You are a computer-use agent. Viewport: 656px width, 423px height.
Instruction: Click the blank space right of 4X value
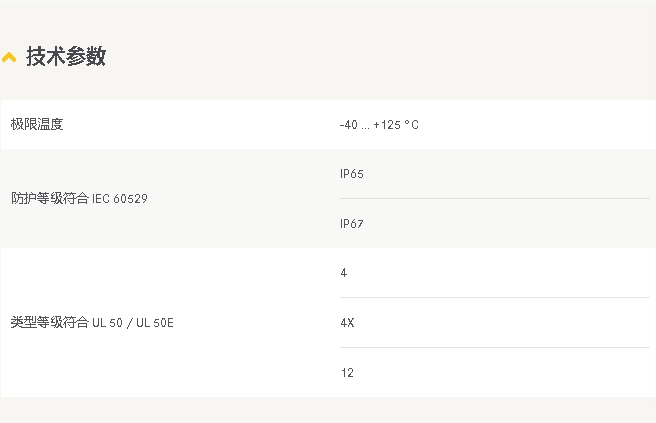tap(502, 323)
